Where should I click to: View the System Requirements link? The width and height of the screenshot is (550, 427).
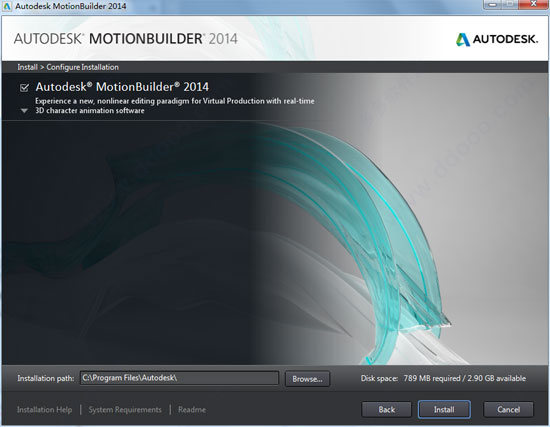pos(125,410)
